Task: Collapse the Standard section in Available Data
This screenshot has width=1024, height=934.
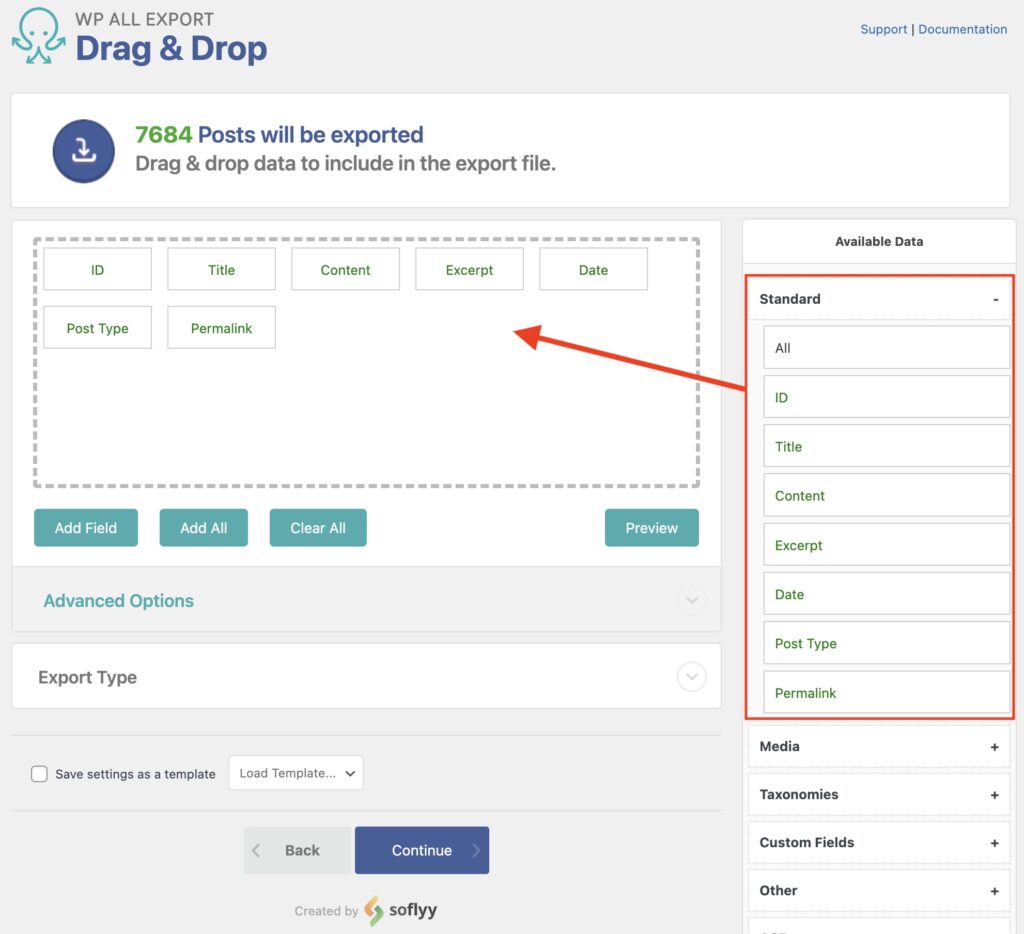Action: coord(996,298)
